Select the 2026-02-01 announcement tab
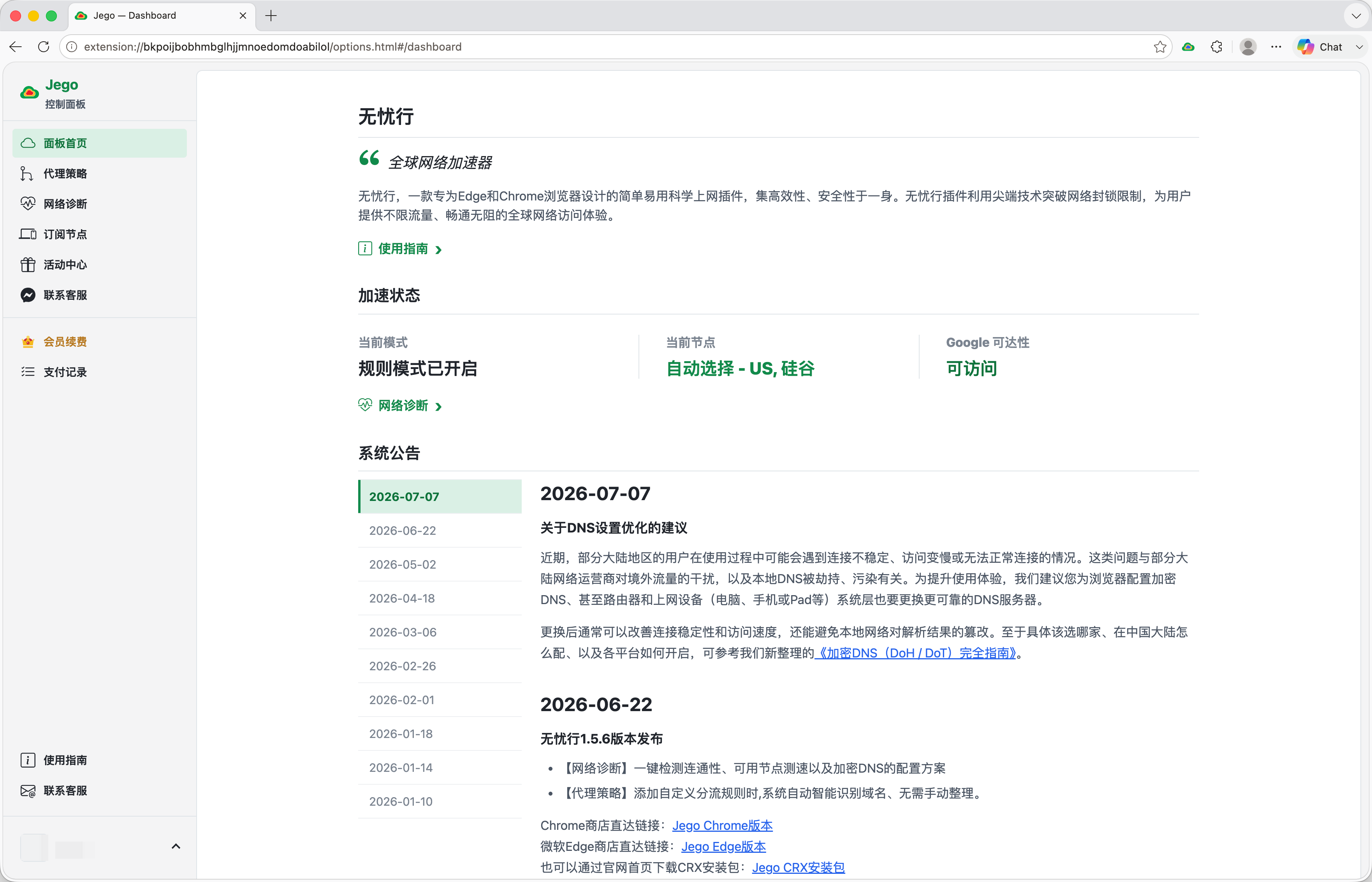This screenshot has height=882, width=1372. [x=440, y=699]
